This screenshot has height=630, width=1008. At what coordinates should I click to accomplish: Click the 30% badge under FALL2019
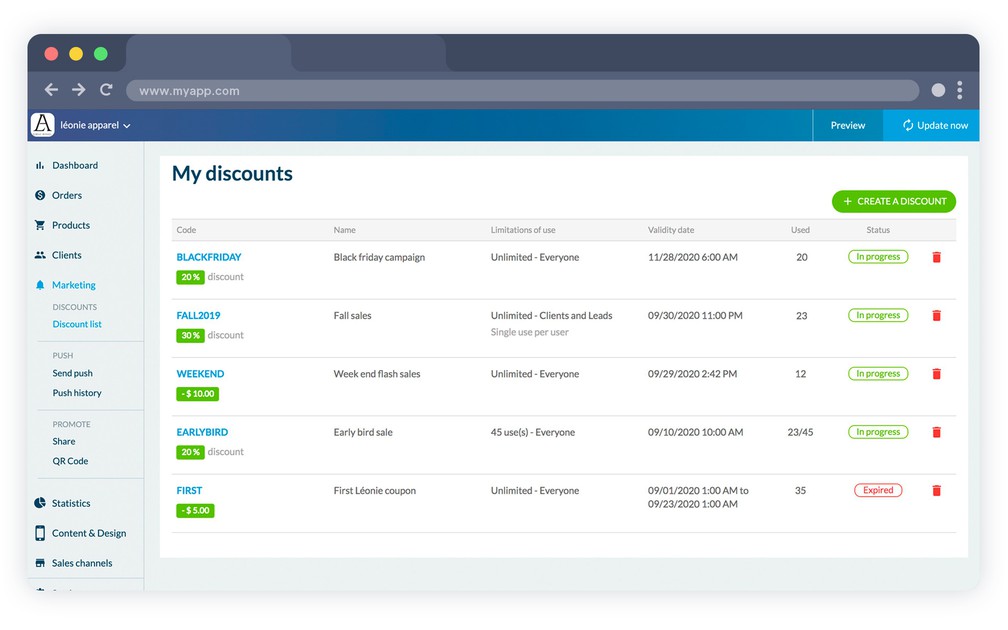click(190, 335)
